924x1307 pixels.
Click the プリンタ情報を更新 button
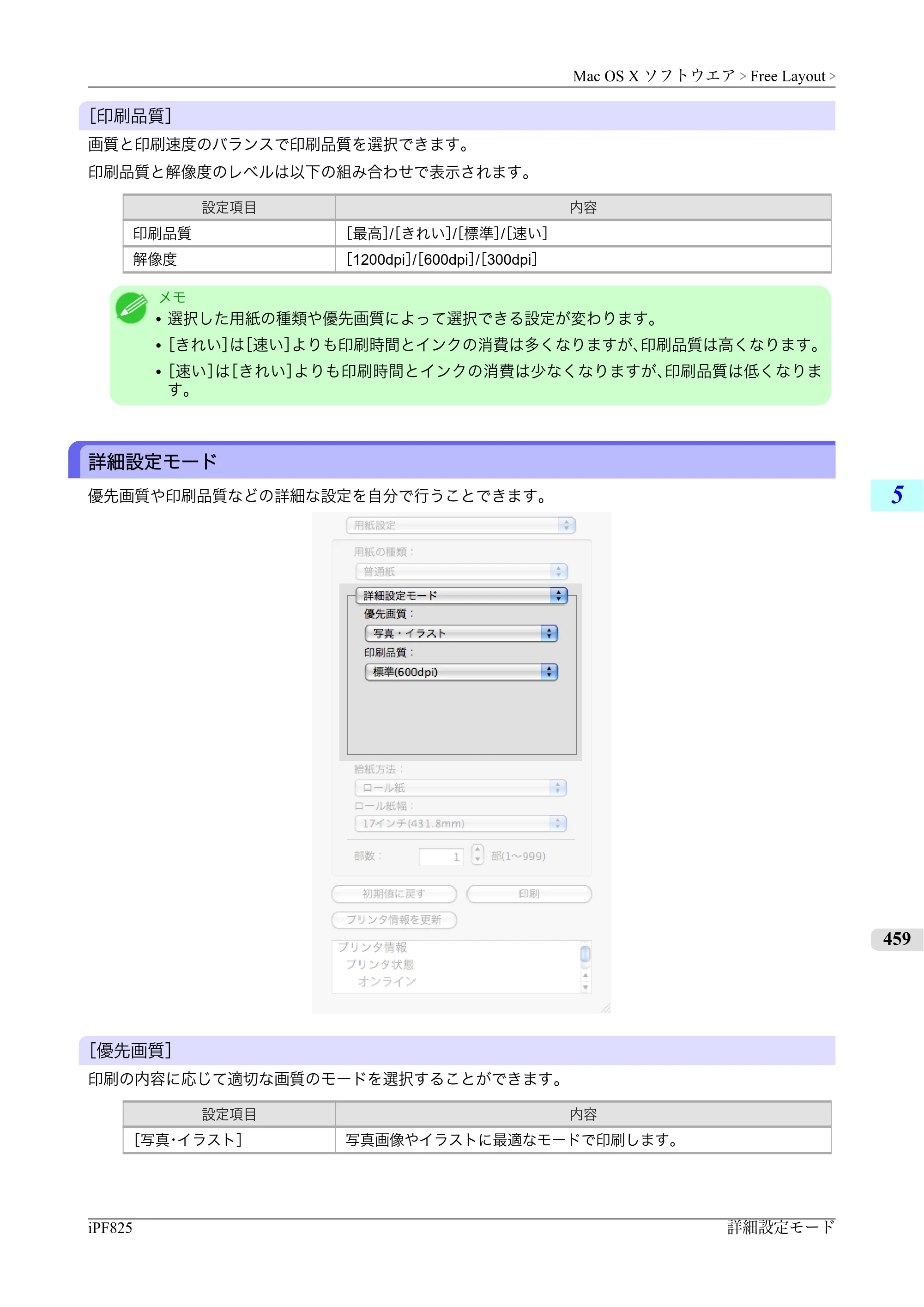394,920
